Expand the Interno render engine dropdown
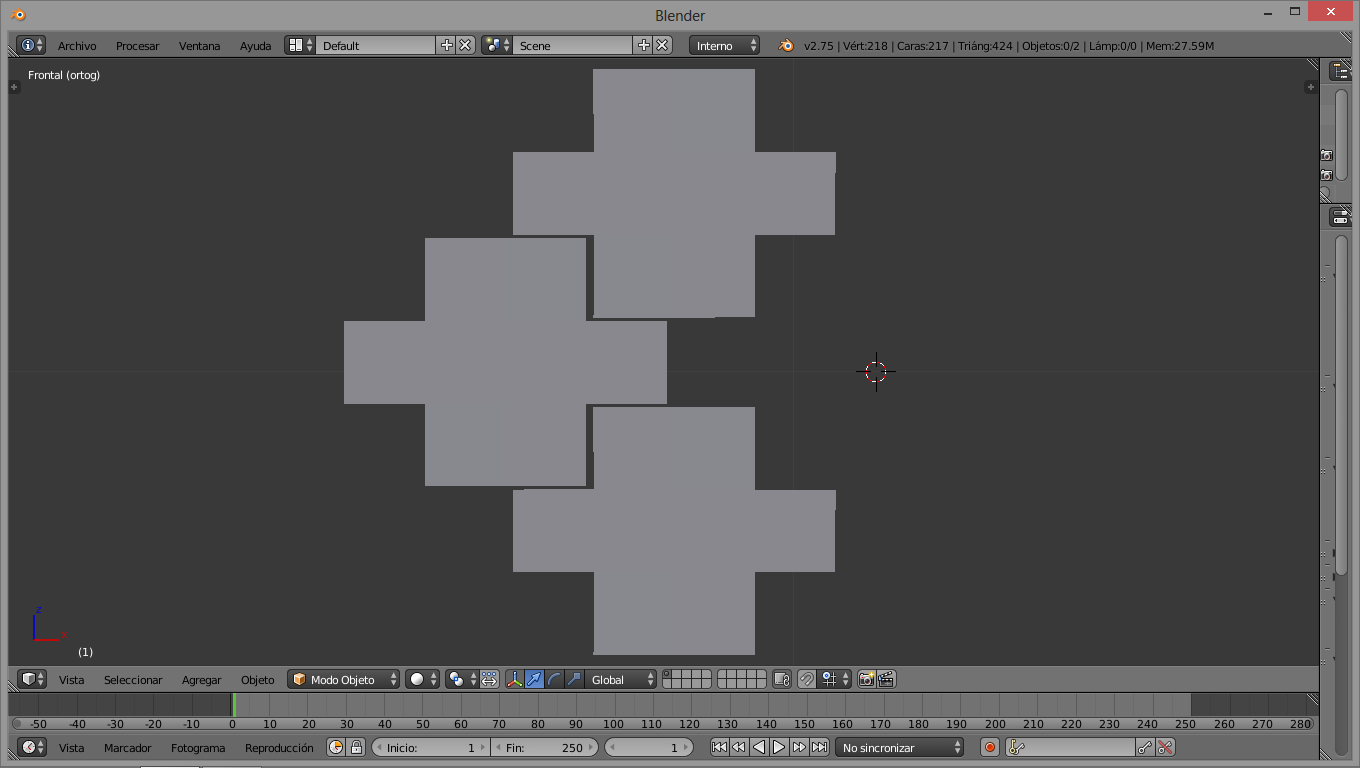This screenshot has width=1360, height=768. click(724, 45)
